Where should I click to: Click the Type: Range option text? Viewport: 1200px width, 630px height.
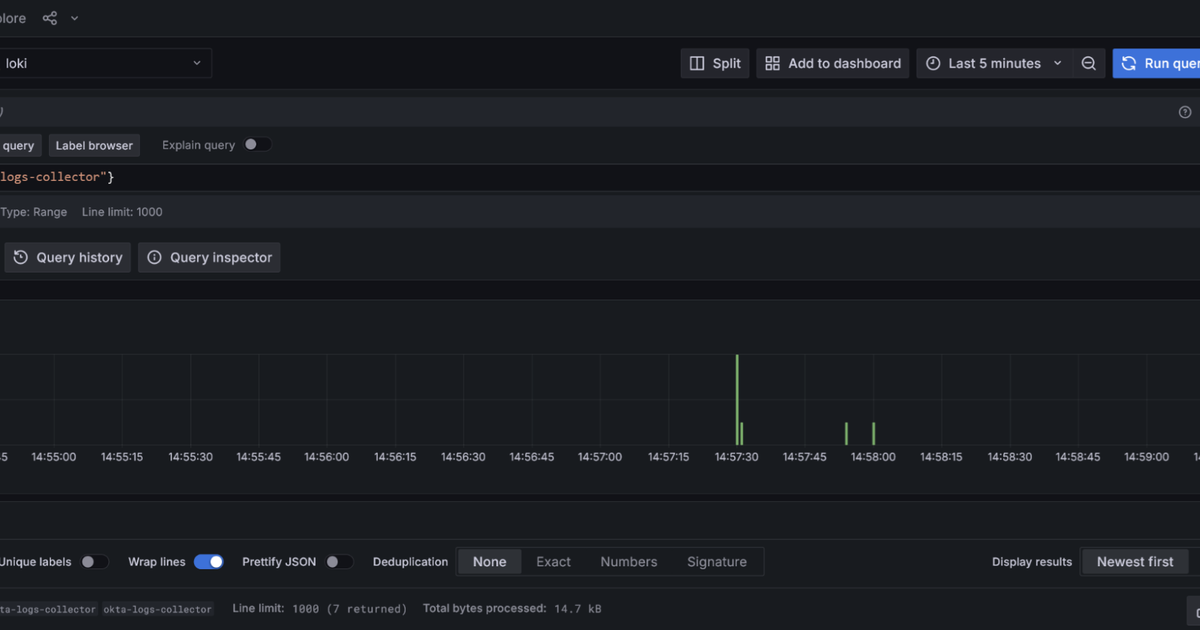34,212
